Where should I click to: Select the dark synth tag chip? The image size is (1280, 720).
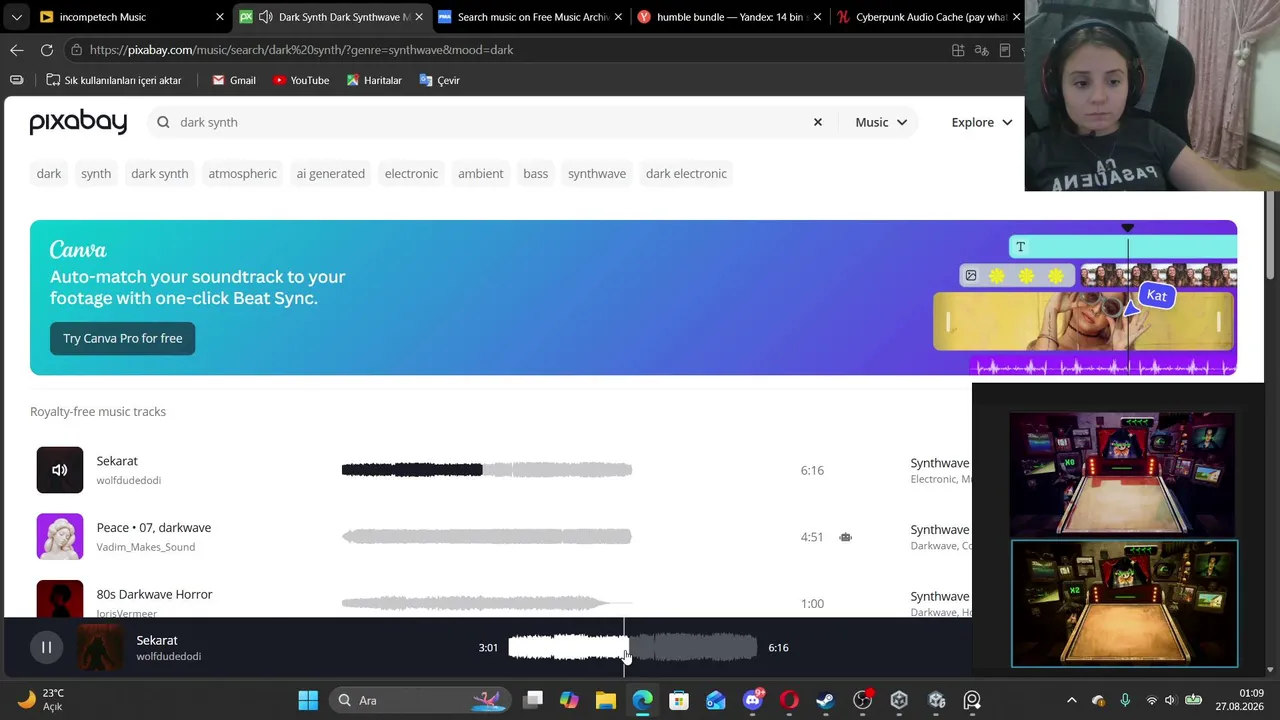click(x=160, y=173)
